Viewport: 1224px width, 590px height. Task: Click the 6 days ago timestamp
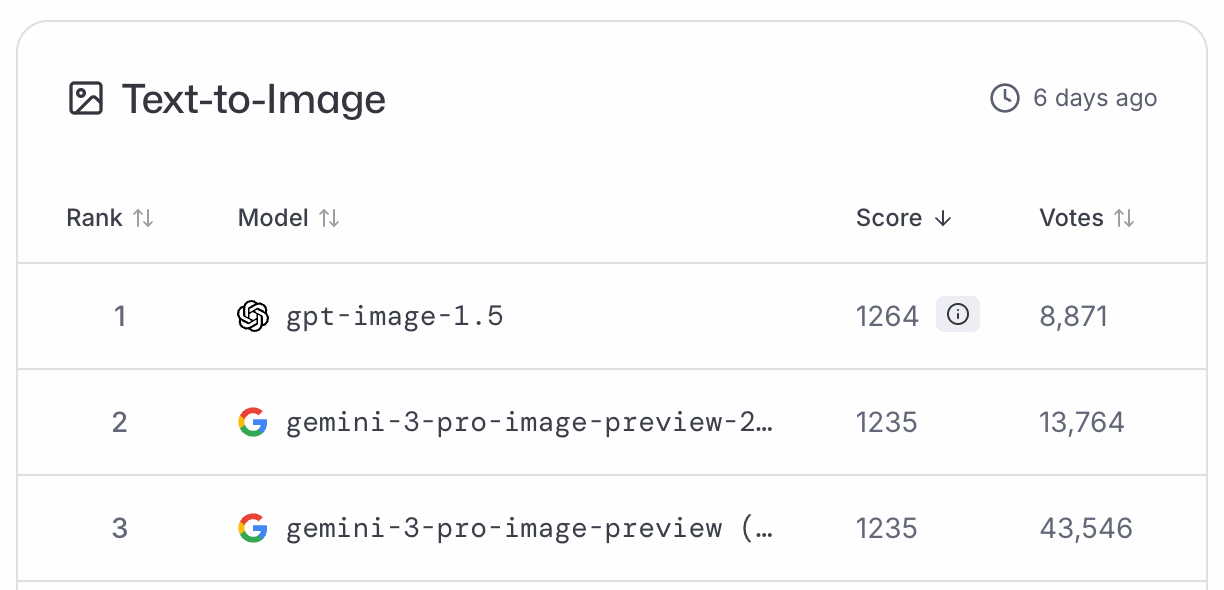coord(1095,98)
